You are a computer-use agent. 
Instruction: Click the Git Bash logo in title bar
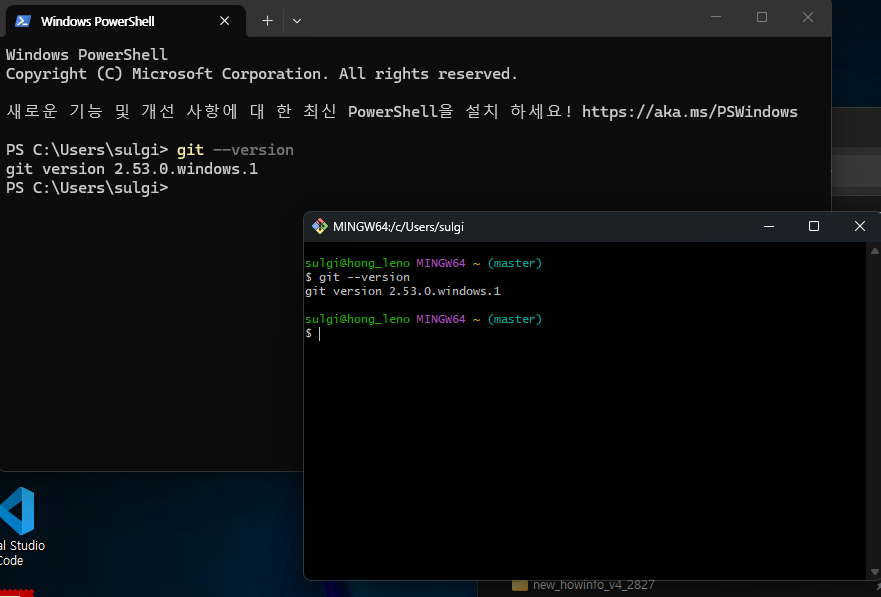(320, 227)
